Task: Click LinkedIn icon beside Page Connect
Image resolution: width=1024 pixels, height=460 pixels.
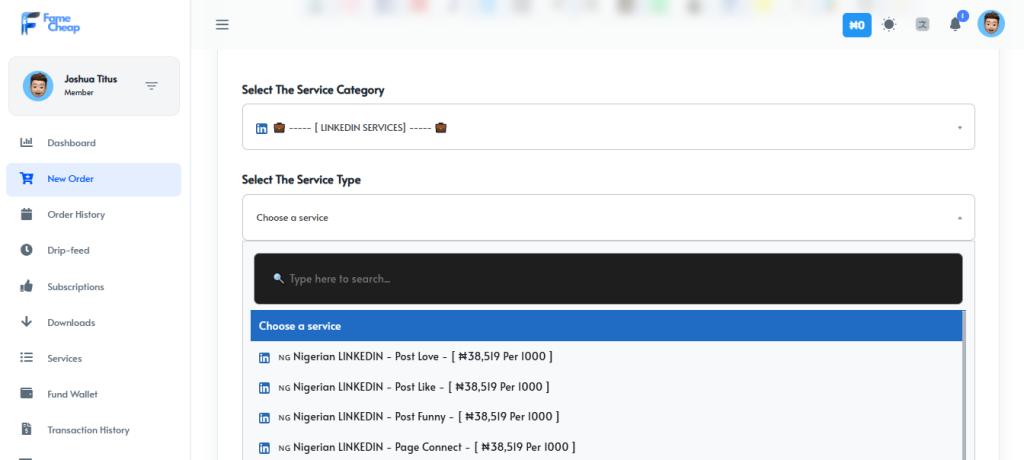Action: tap(264, 448)
